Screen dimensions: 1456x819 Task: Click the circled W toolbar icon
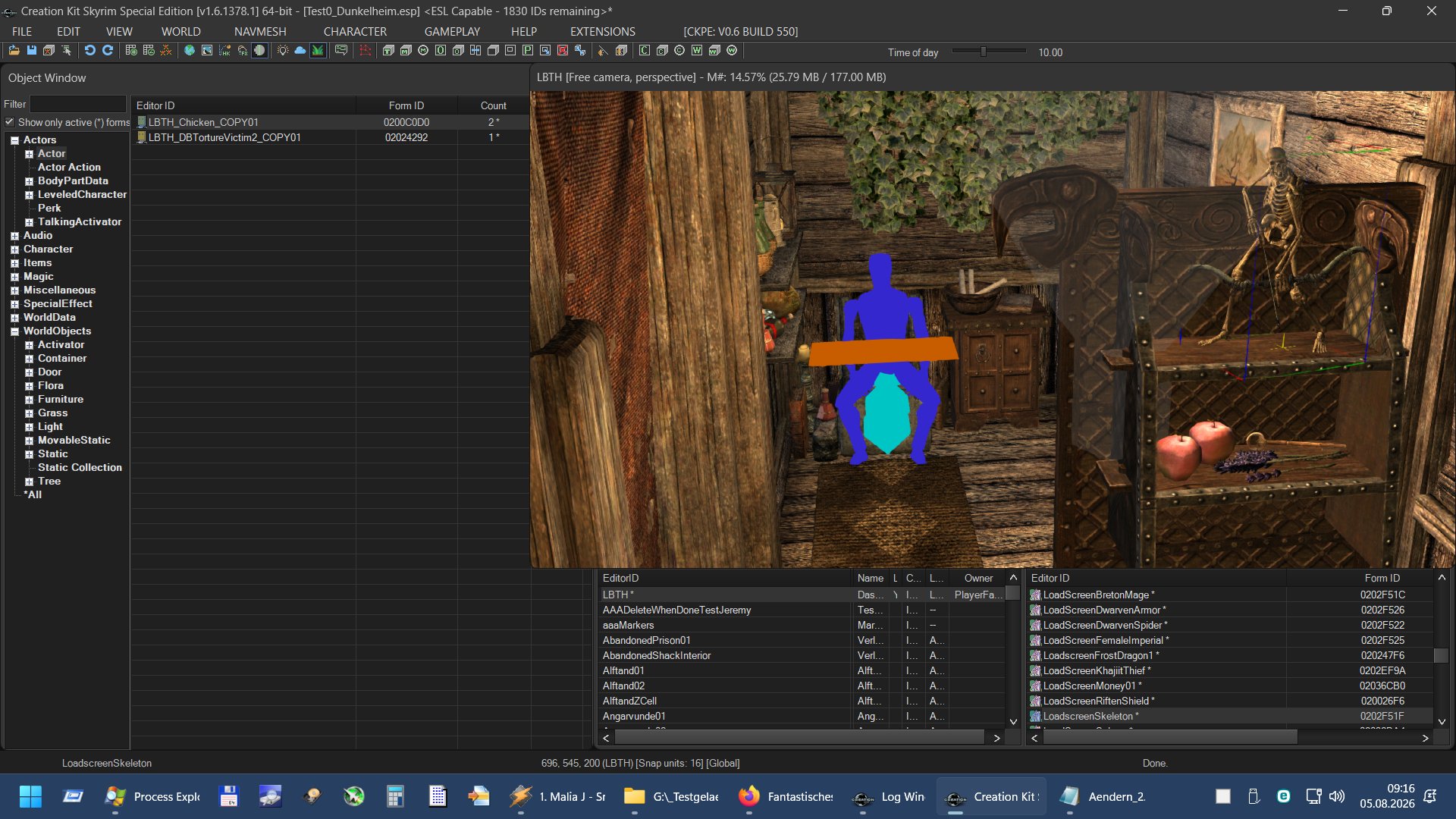tap(732, 51)
